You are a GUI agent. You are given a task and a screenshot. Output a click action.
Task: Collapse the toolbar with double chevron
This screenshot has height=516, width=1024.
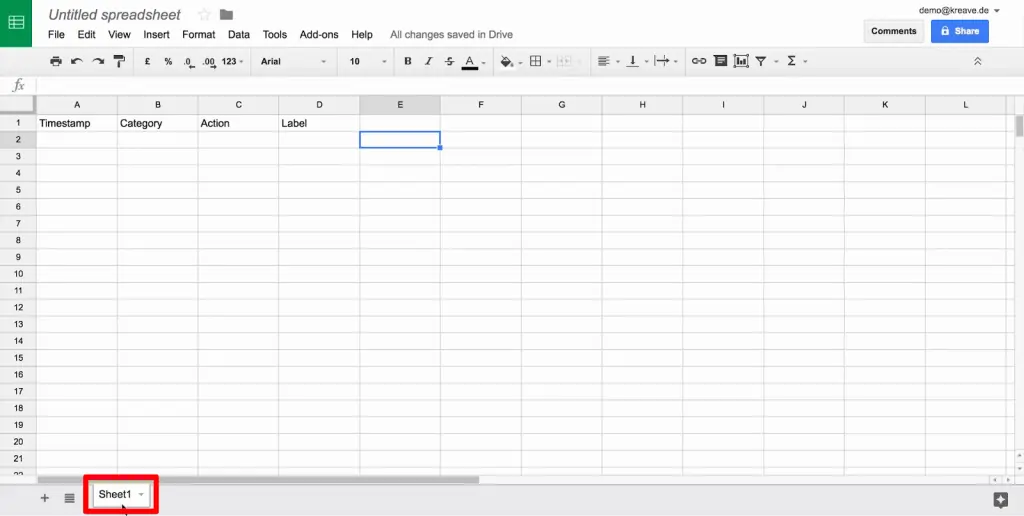[x=978, y=61]
